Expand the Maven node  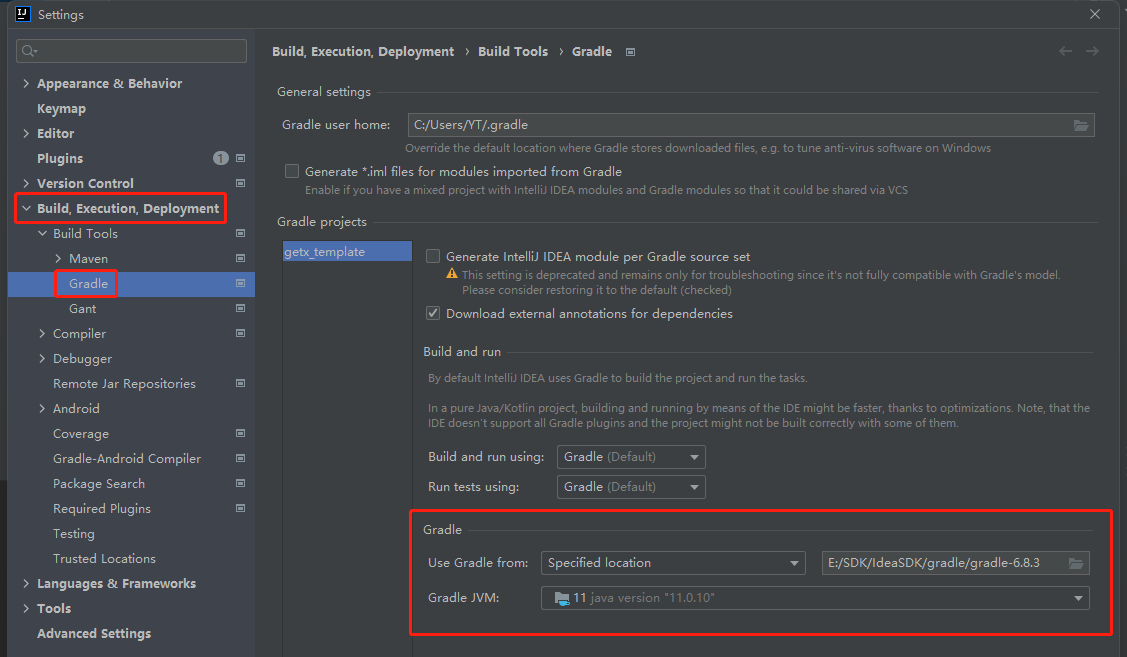coord(58,258)
